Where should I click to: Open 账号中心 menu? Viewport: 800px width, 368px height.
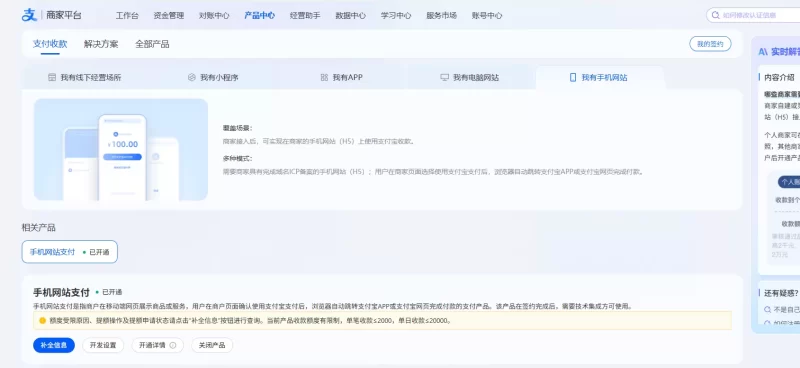487,15
